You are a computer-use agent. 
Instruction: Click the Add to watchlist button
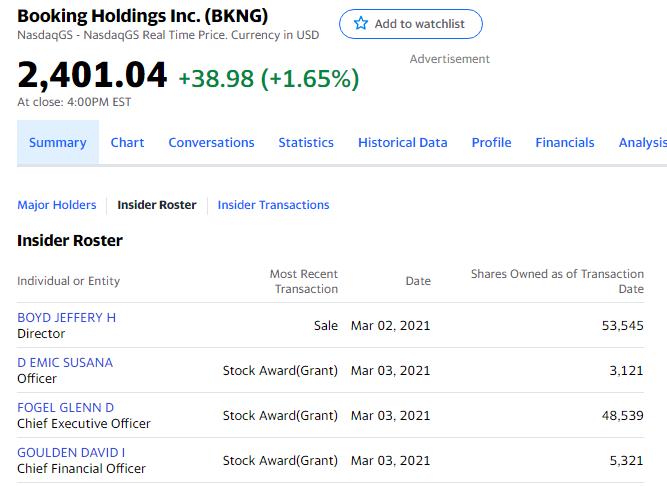click(411, 24)
